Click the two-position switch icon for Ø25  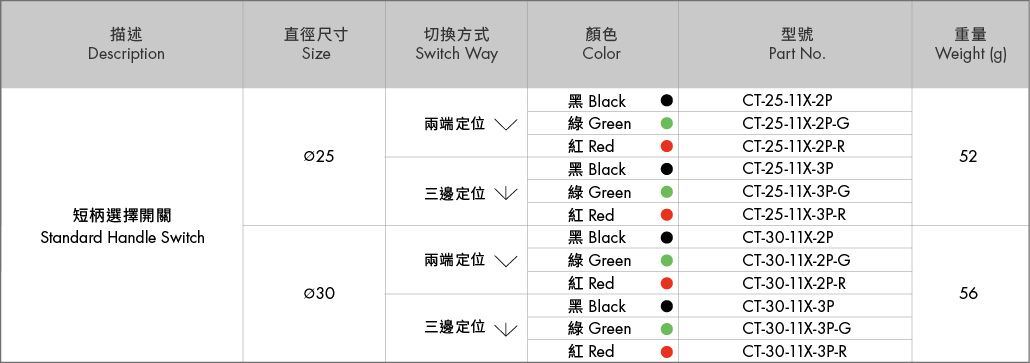pos(505,124)
